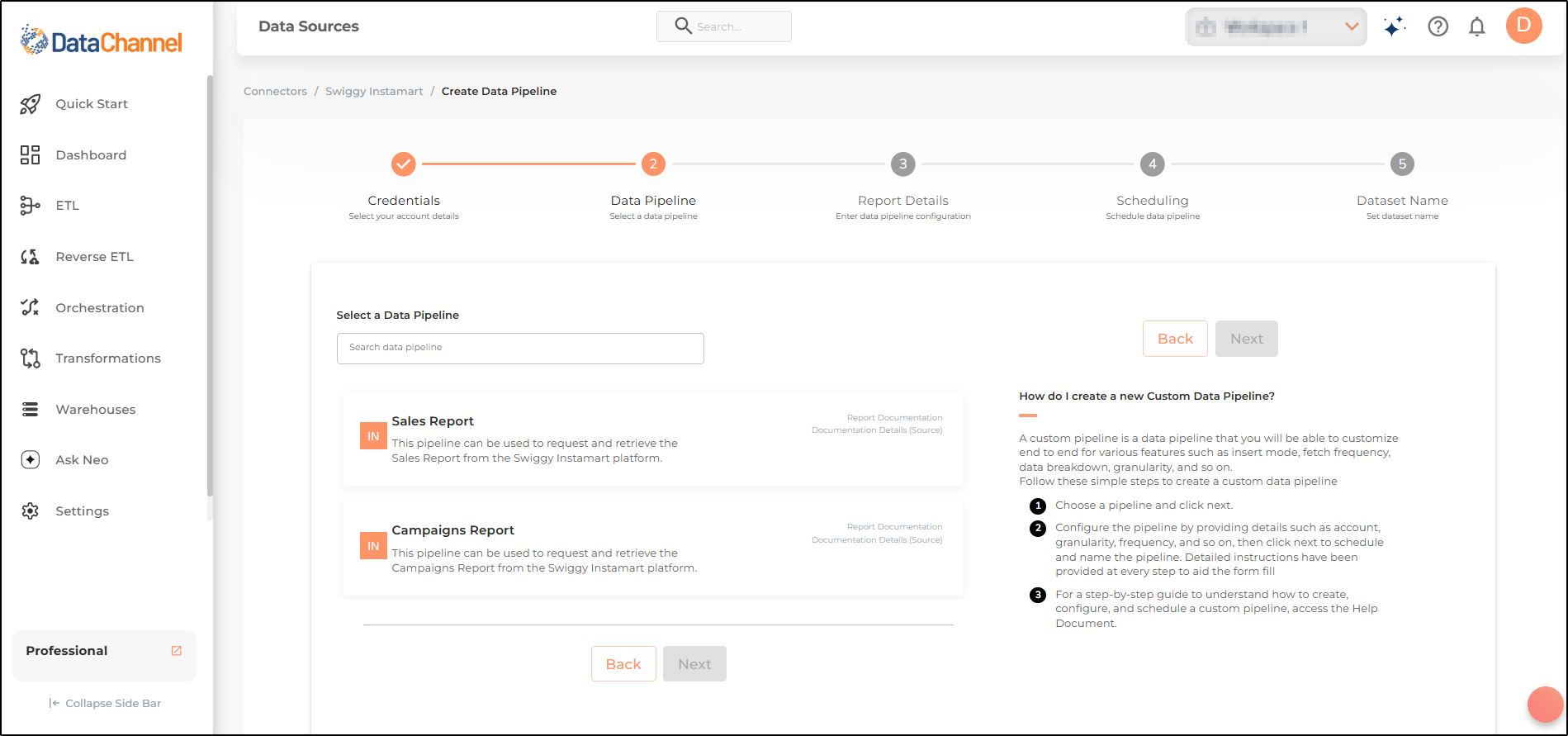Select the Campaigns Report pipeline title

click(x=452, y=530)
